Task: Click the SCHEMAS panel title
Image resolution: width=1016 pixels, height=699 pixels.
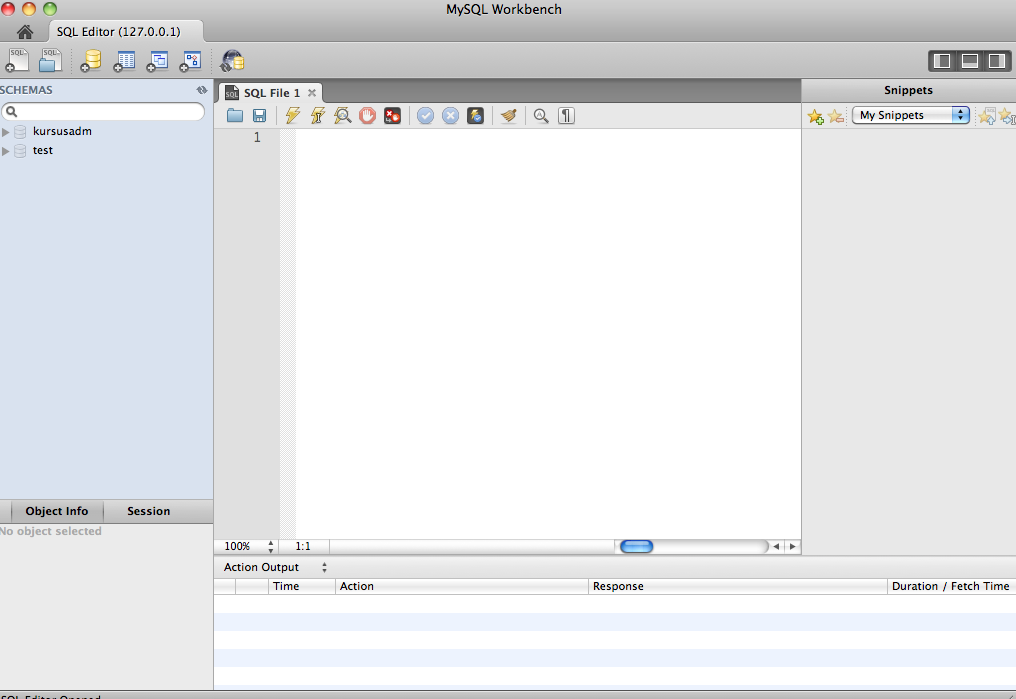Action: [x=27, y=90]
